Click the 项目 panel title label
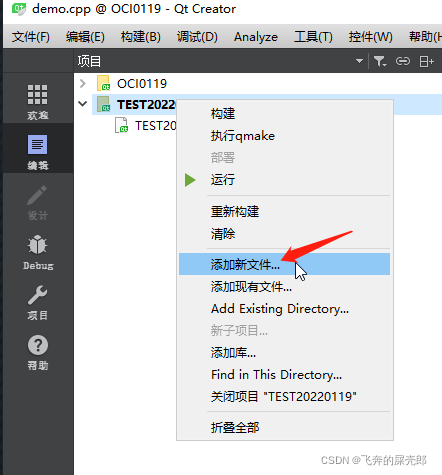 [x=89, y=61]
